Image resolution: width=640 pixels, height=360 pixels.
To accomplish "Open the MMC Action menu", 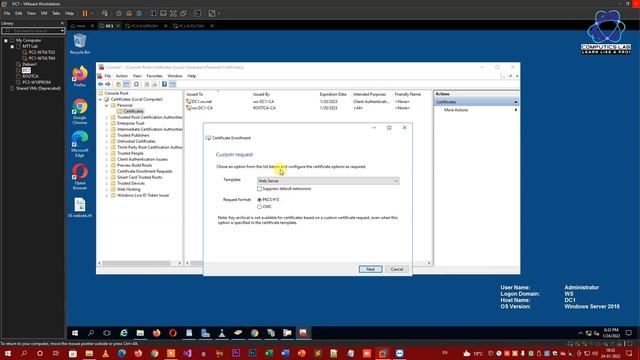I will [122, 76].
